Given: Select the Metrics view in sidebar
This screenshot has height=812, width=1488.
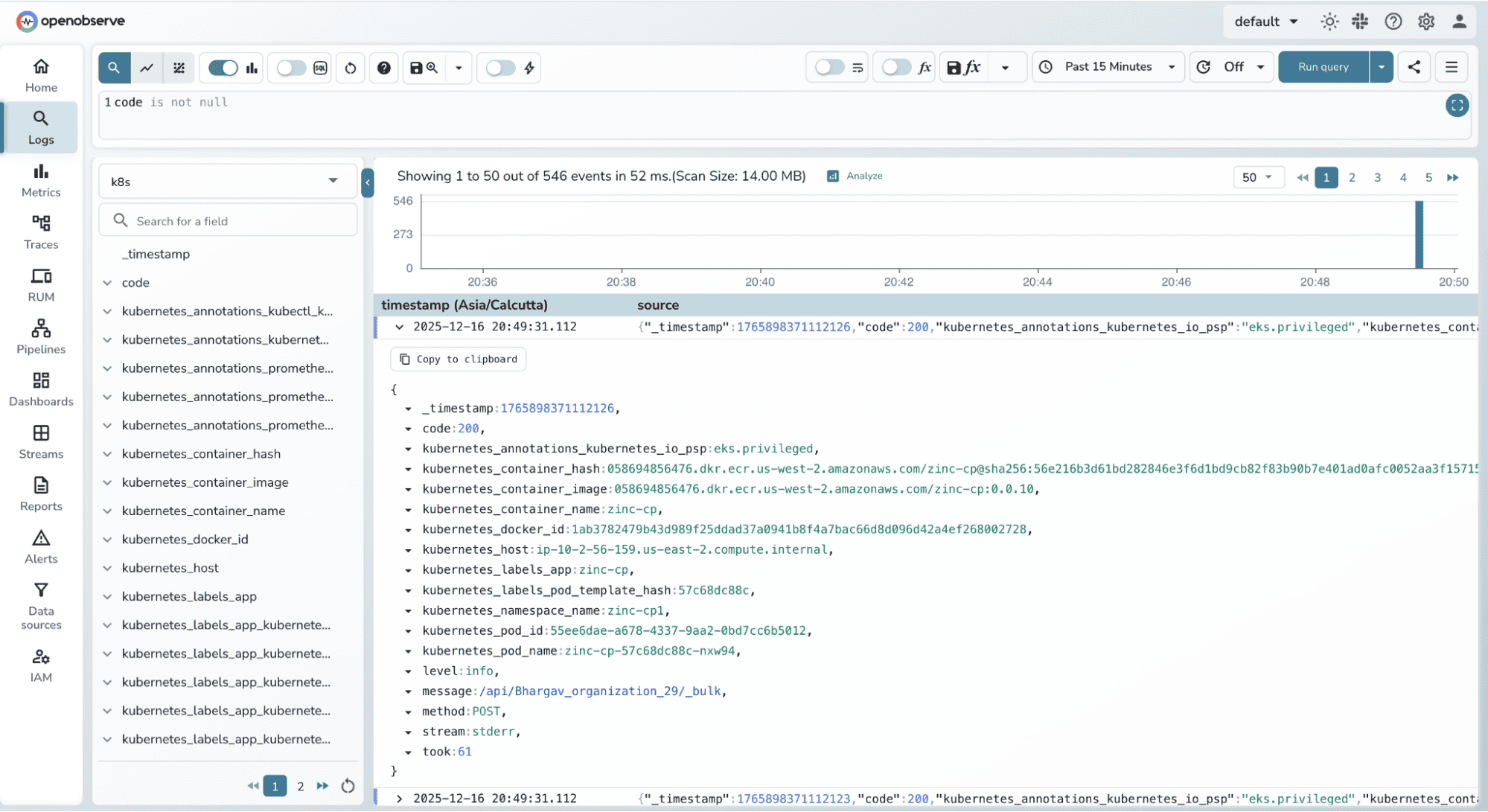Looking at the screenshot, I should click(41, 179).
